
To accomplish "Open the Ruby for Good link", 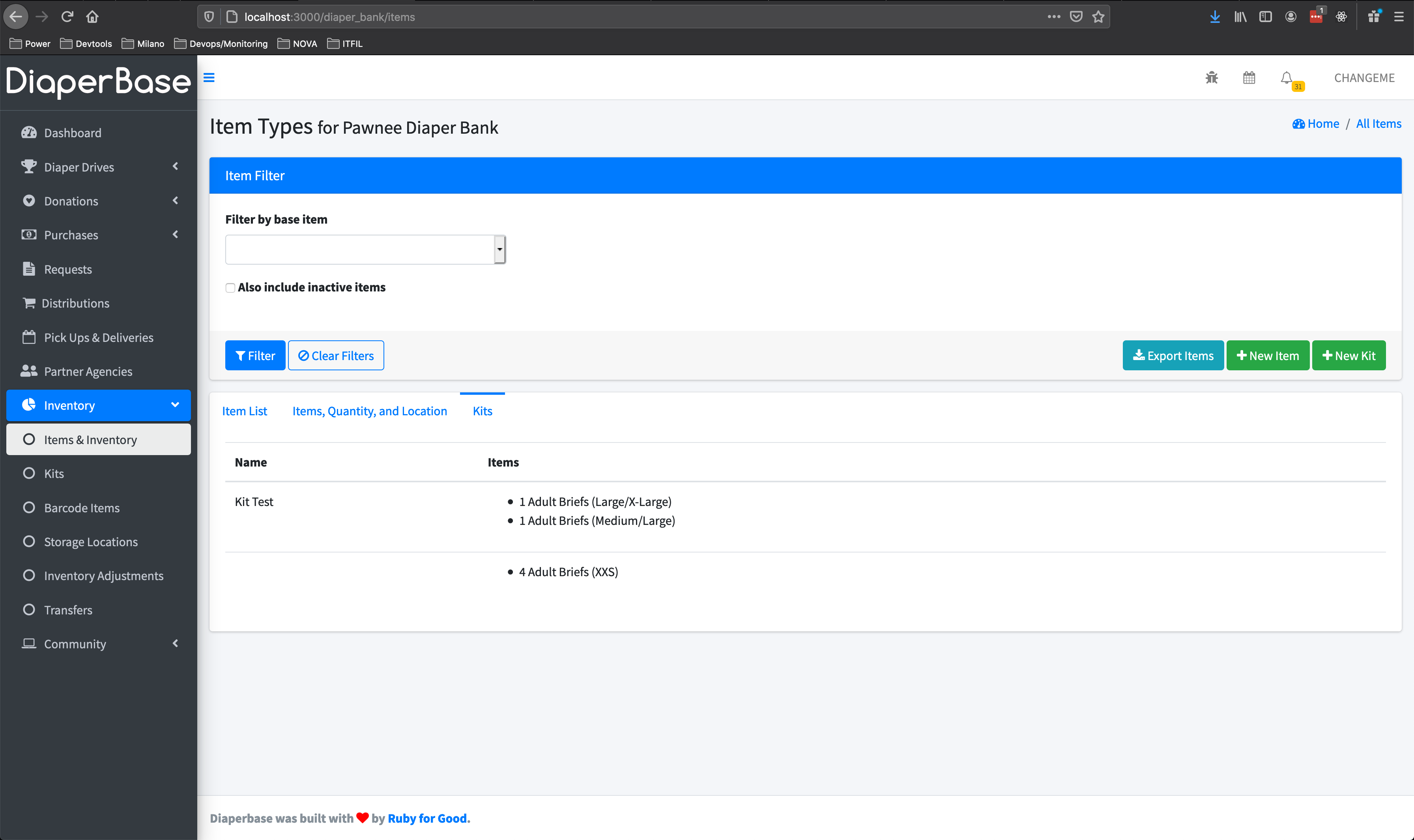I will pos(428,818).
